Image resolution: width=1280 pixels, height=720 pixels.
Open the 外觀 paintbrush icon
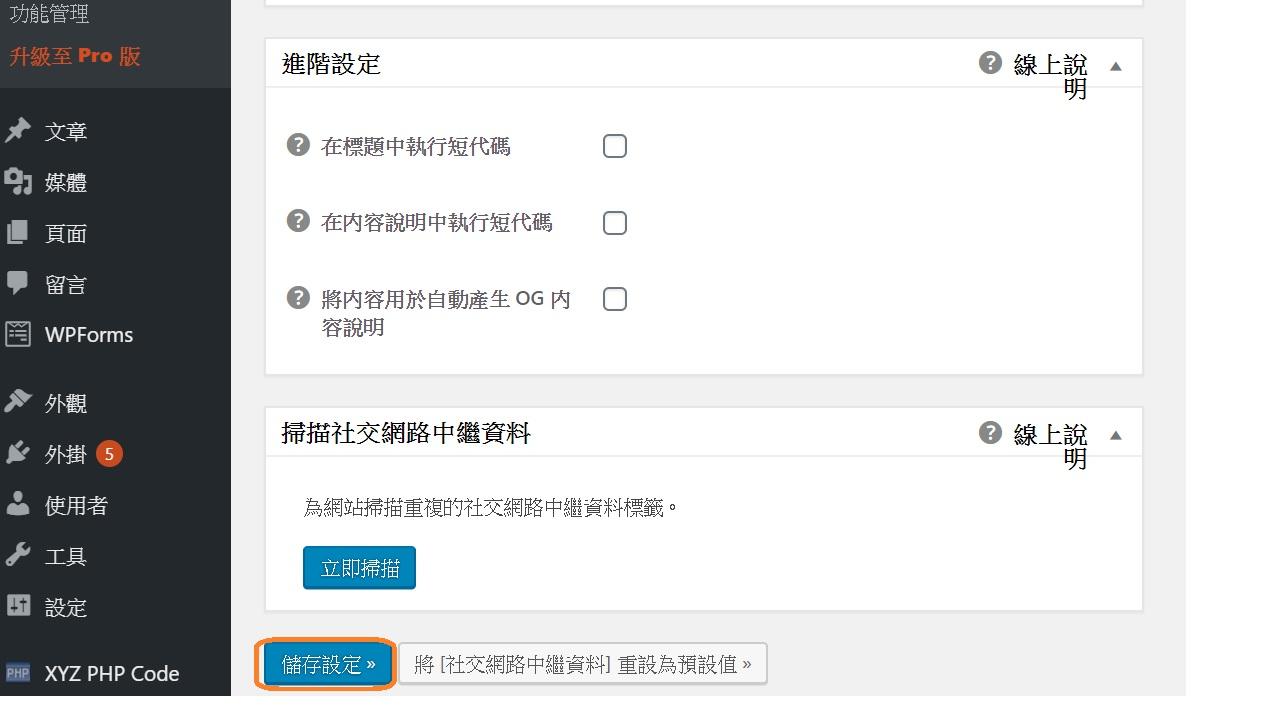[18, 402]
